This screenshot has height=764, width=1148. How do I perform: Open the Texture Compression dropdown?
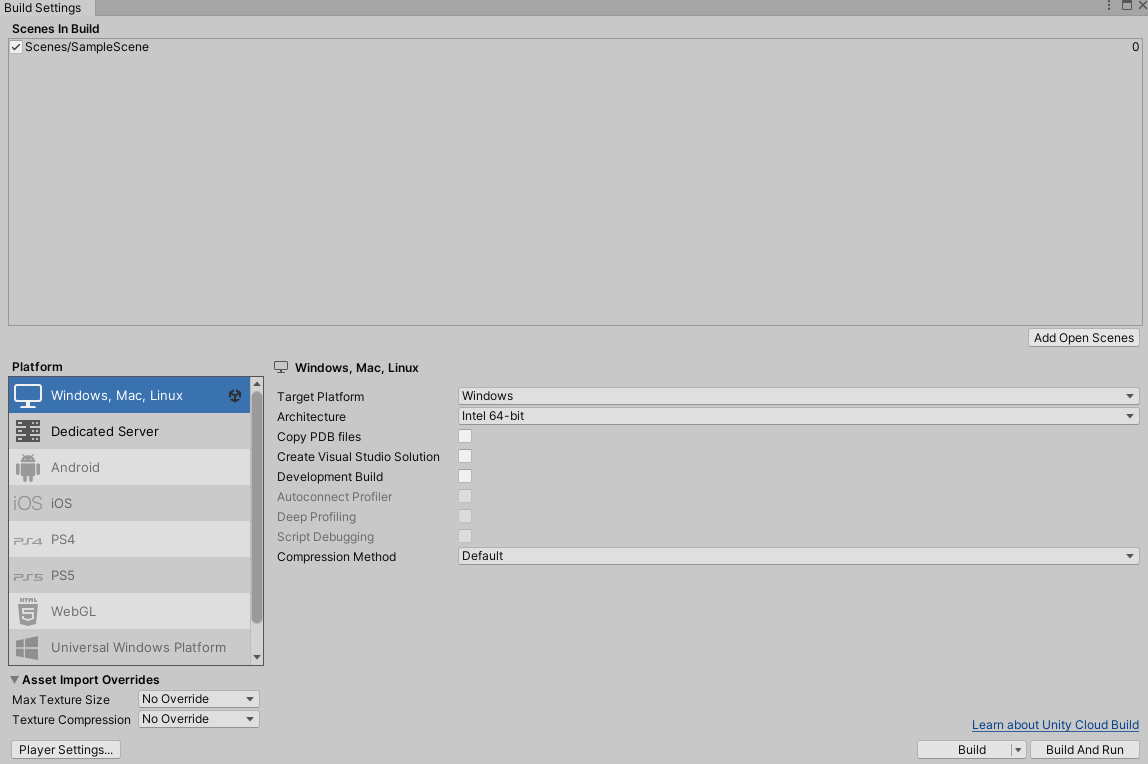(198, 719)
